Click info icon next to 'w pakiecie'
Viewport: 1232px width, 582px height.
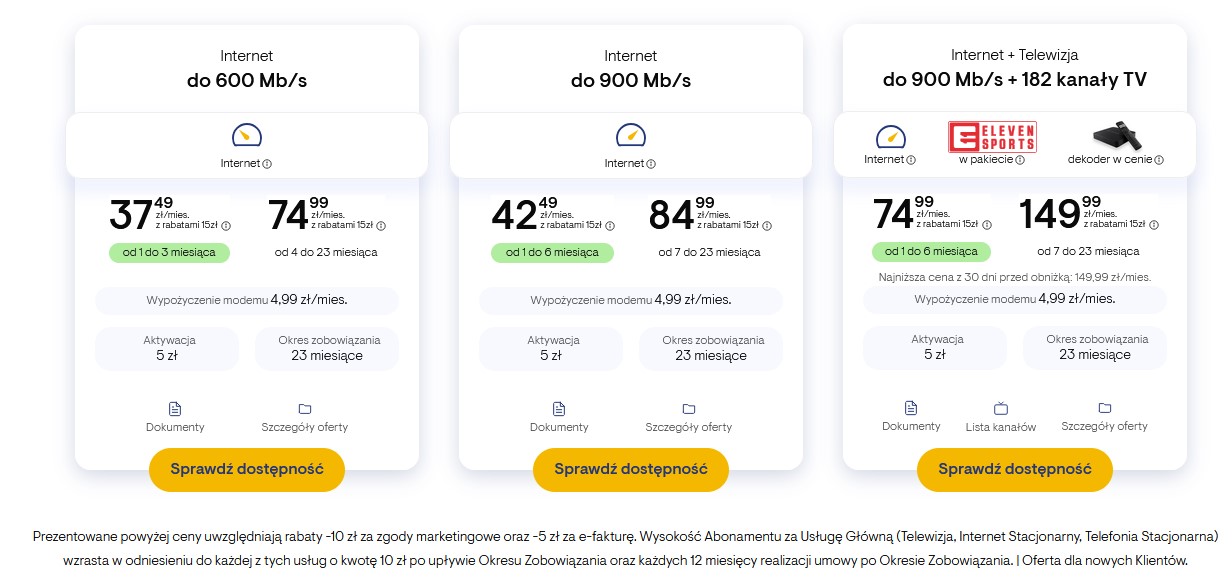pos(1020,160)
